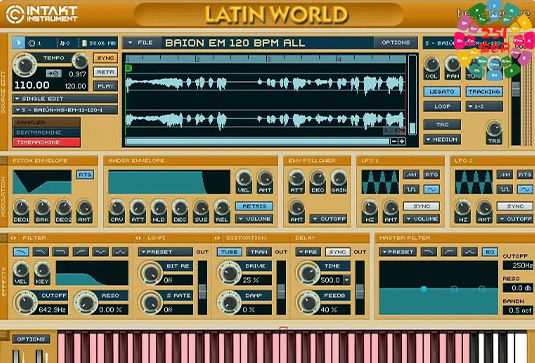Viewport: 535px width, 363px height.
Task: Select the high-pass filter shape icon in the Filter section
Action: [x=81, y=252]
